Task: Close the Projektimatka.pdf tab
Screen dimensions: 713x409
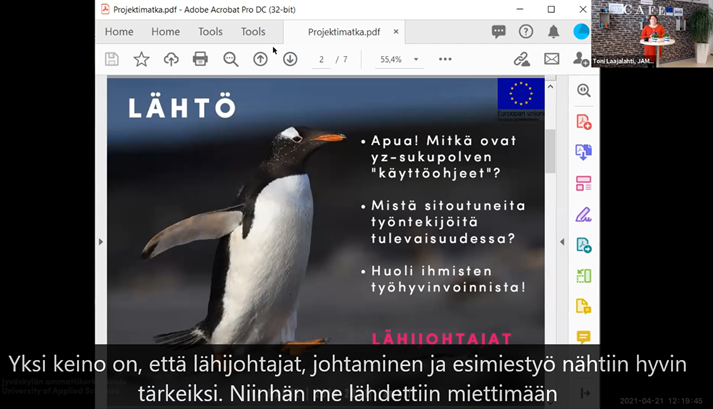Action: (x=396, y=31)
